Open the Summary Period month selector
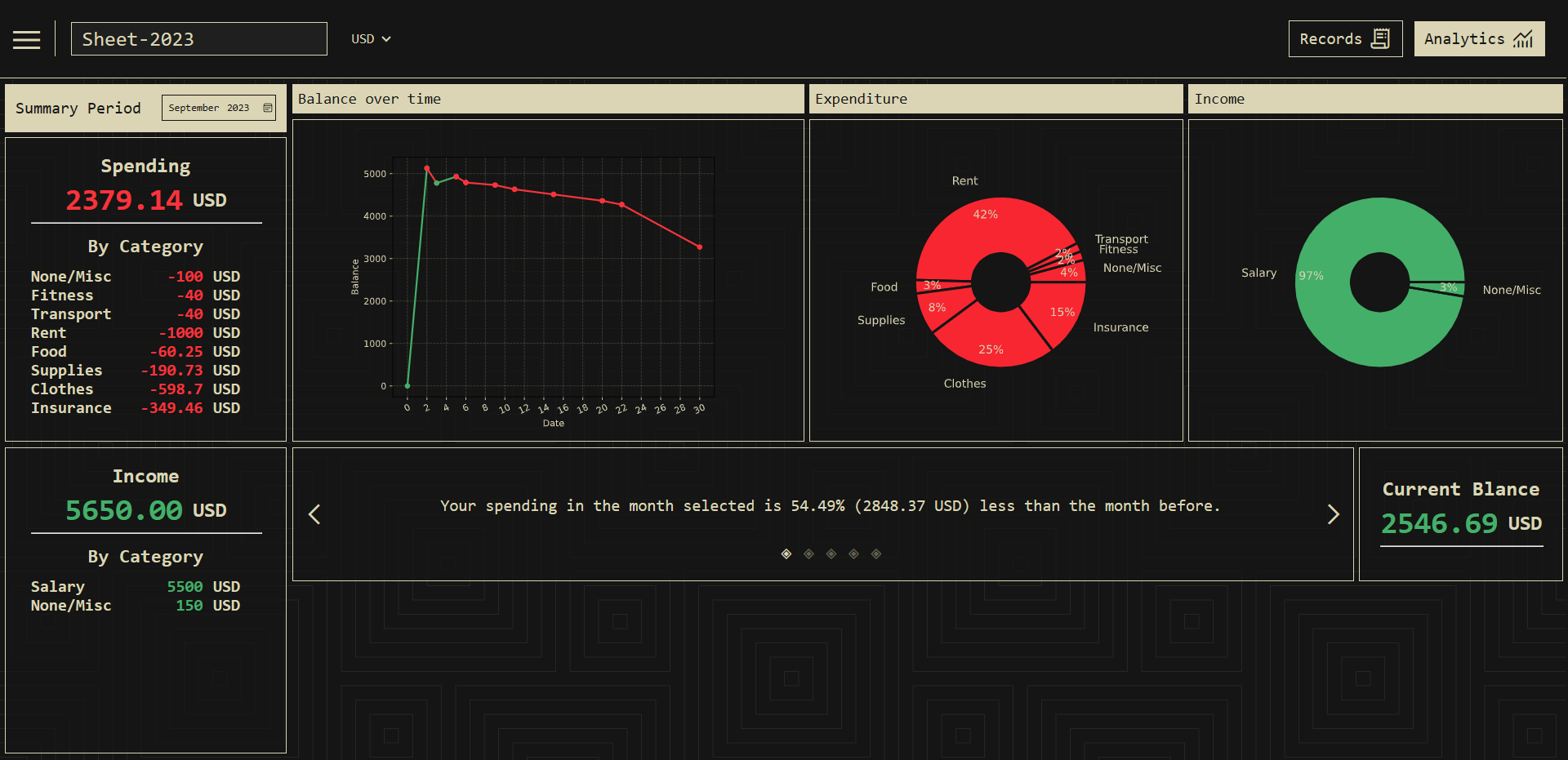Screen dimensions: 1568x760 [x=218, y=107]
